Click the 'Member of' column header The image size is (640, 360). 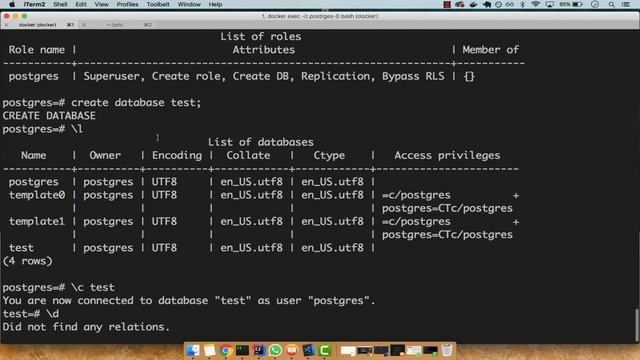pyautogui.click(x=490, y=50)
